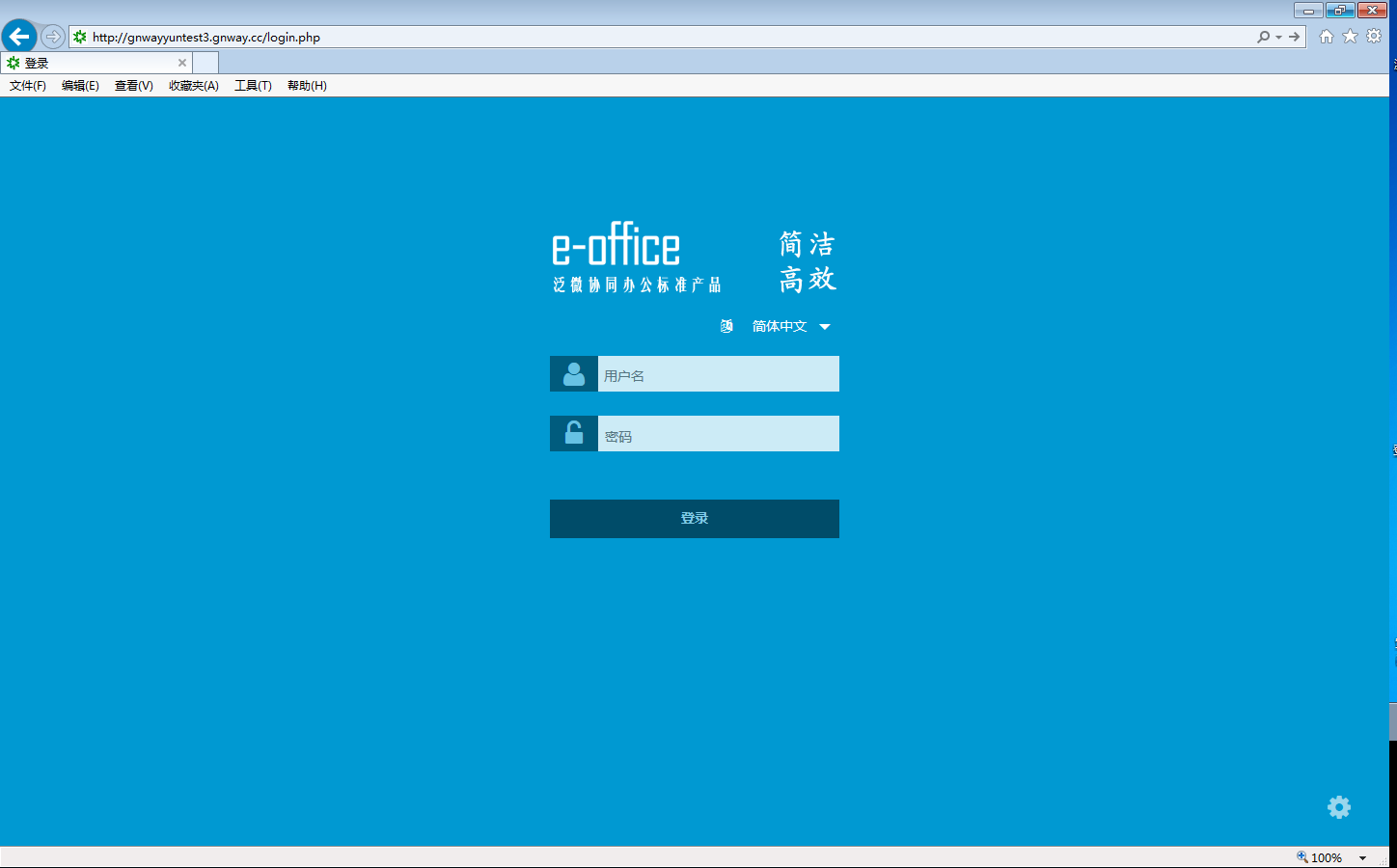Image resolution: width=1397 pixels, height=868 pixels.
Task: Click the zoom magnifier icon in status bar
Action: pyautogui.click(x=1302, y=857)
